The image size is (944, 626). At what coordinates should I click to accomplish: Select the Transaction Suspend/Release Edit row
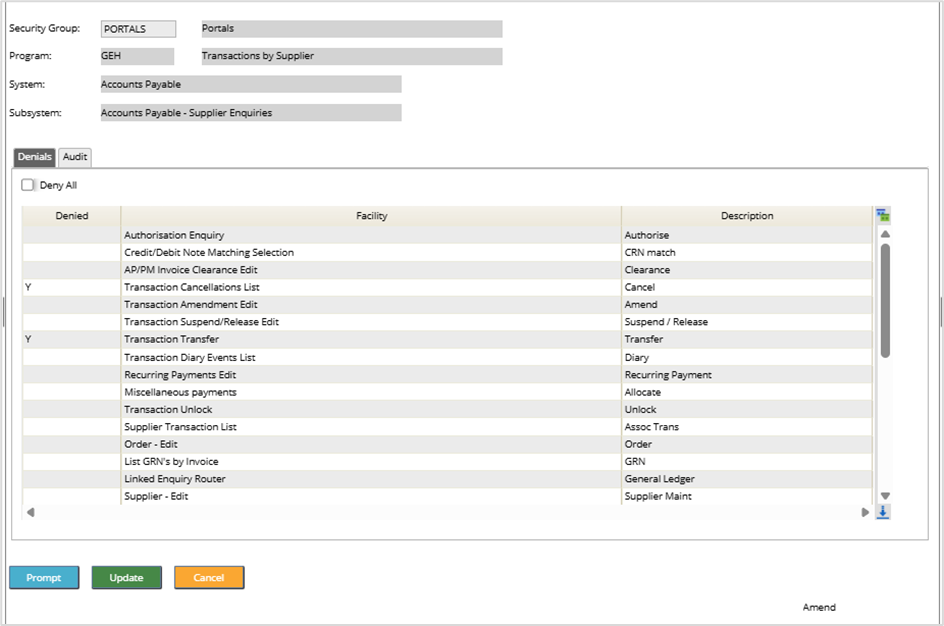447,322
